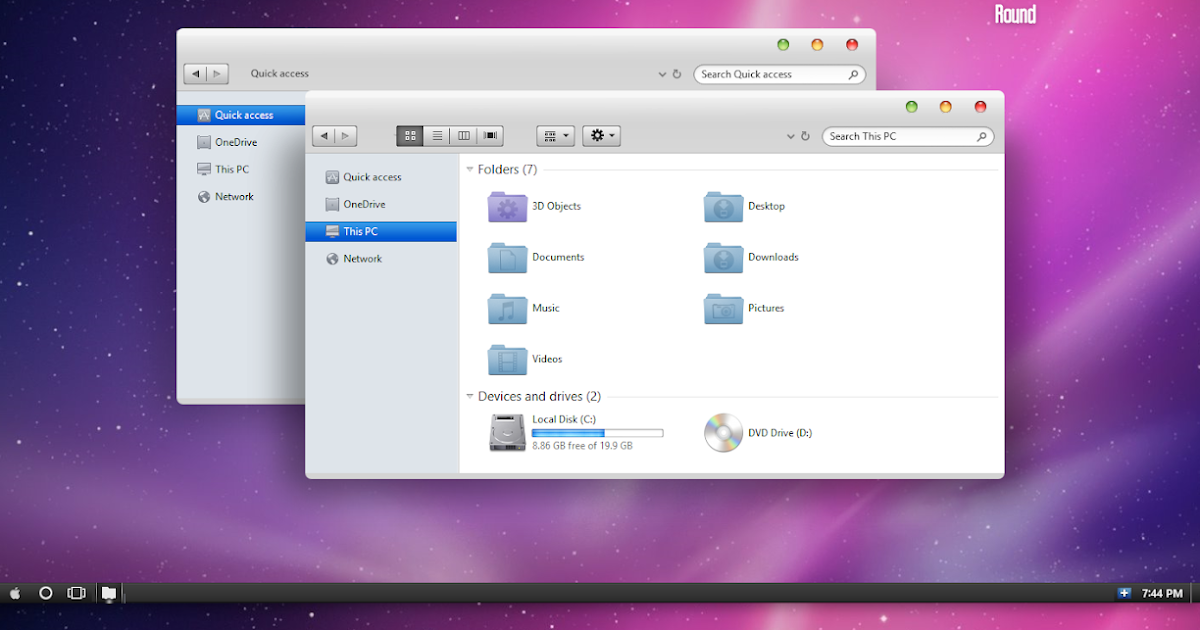Click the blue plus tray icon

point(1124,593)
